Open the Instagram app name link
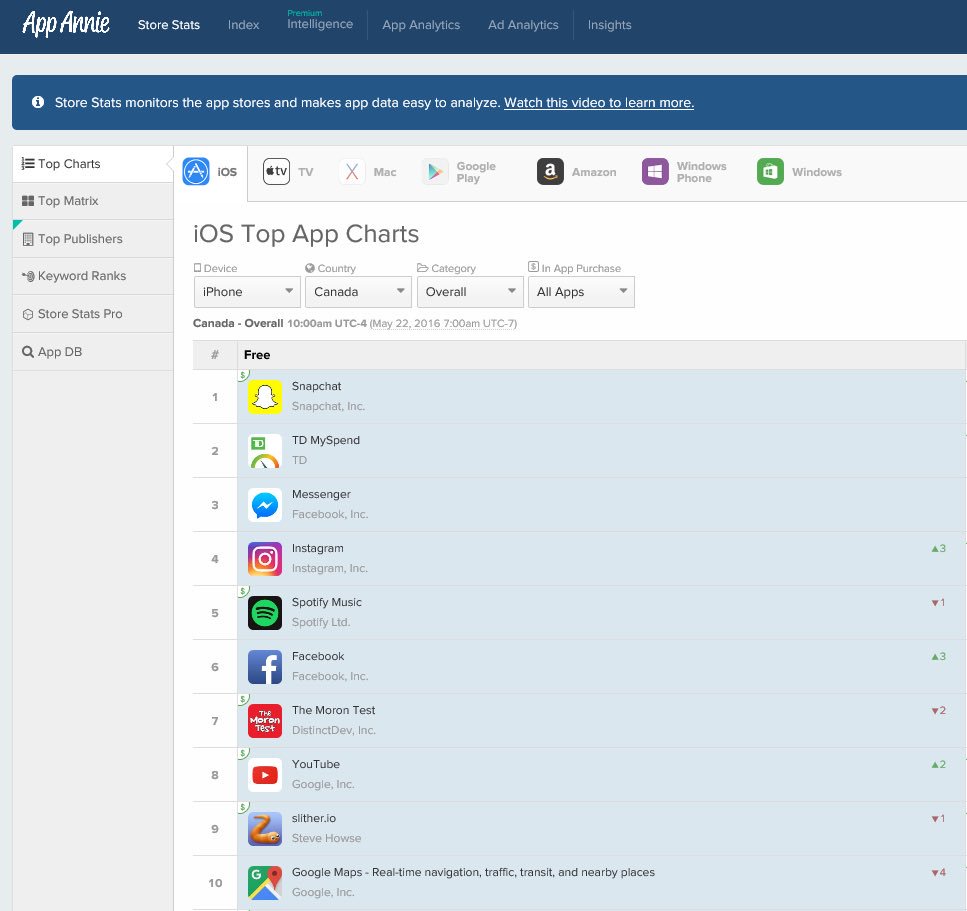Screen dimensions: 967x911 tap(318, 548)
